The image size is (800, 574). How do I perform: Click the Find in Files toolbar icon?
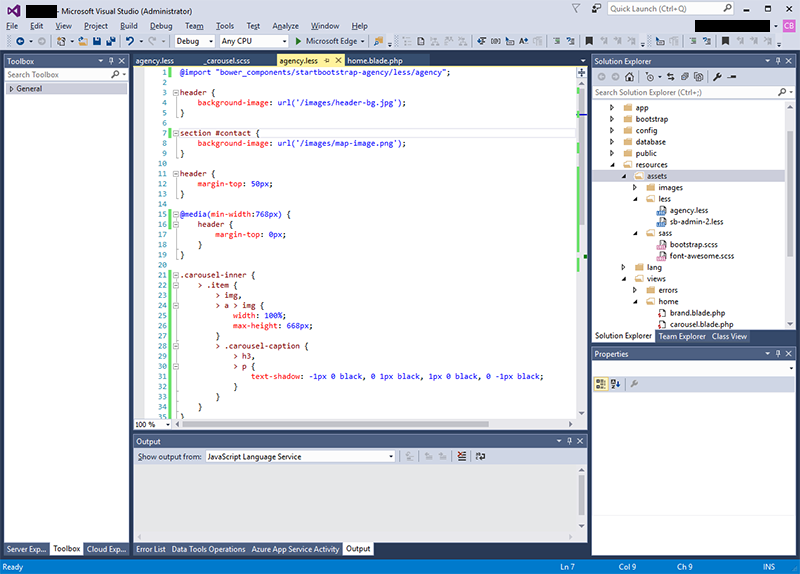click(x=378, y=41)
